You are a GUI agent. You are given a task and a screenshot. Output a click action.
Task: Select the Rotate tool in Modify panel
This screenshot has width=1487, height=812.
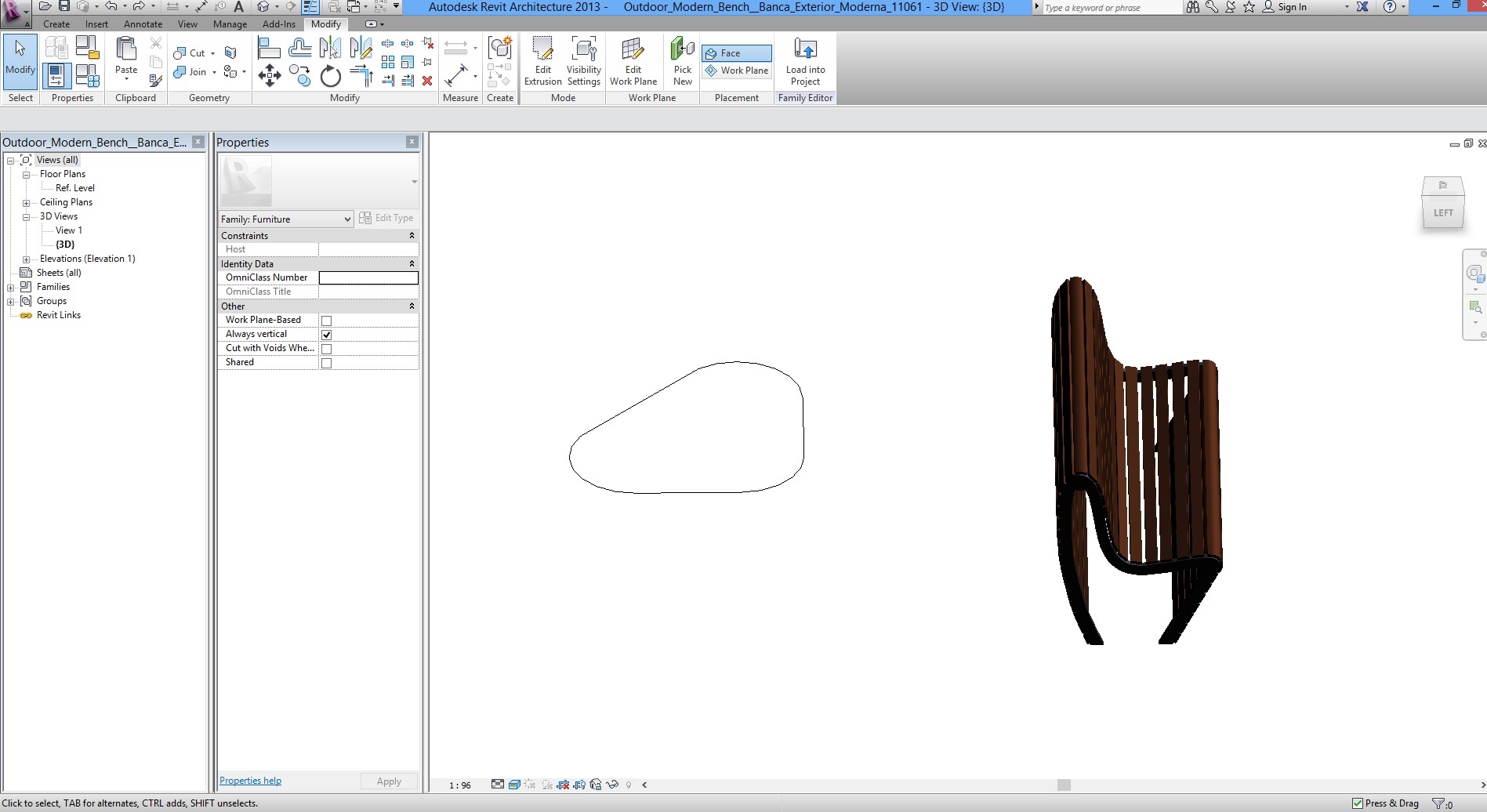[x=331, y=76]
